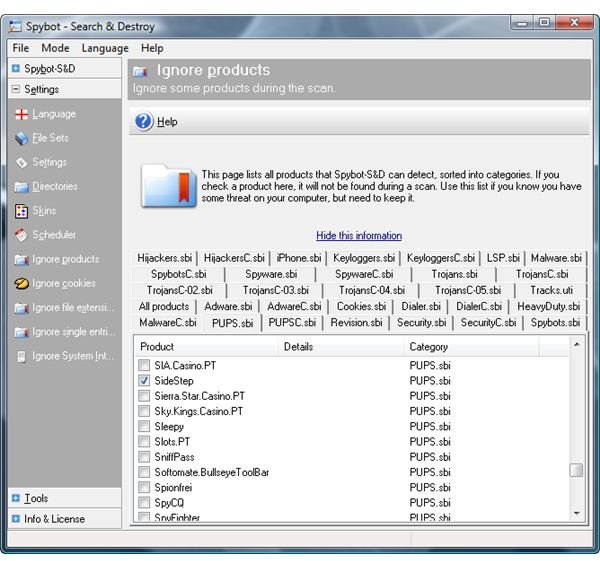The height and width of the screenshot is (561, 600).
Task: Switch to the Tracks.uti tab
Action: coord(551,290)
